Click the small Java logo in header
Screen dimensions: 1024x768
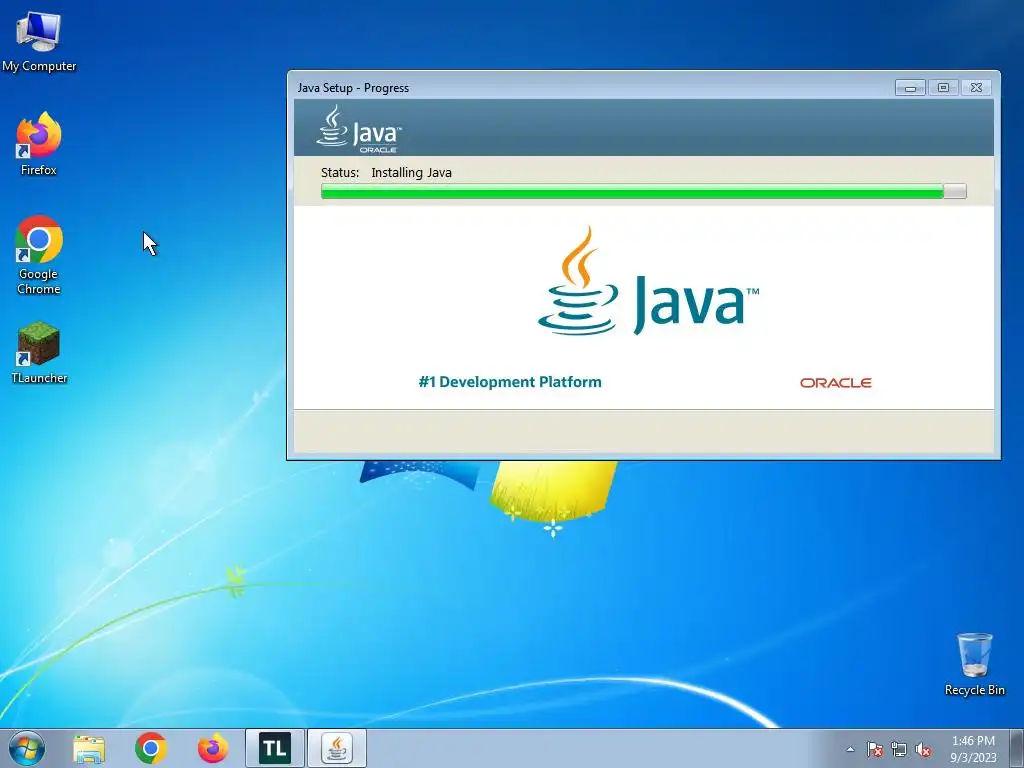pos(359,129)
